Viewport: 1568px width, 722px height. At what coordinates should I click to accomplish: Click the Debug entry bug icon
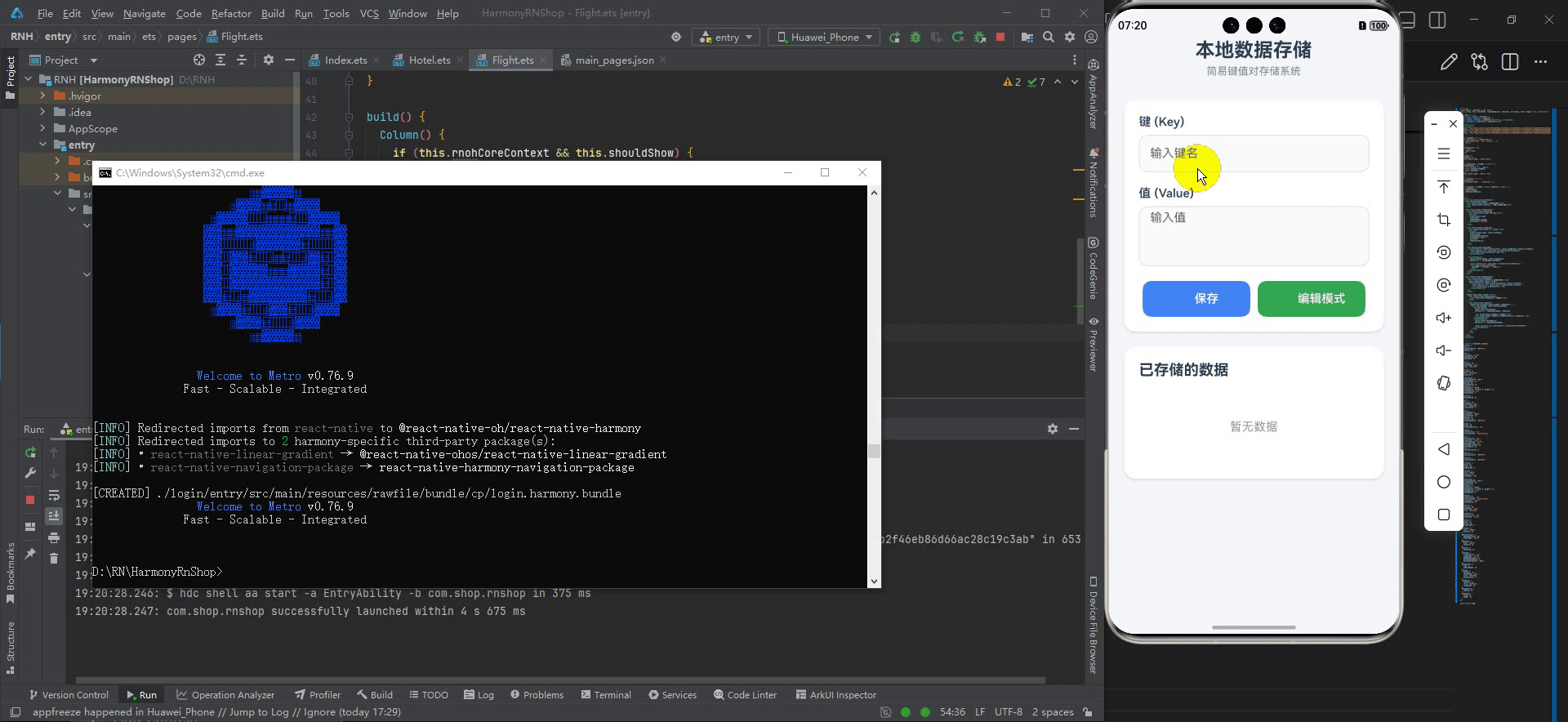(915, 37)
